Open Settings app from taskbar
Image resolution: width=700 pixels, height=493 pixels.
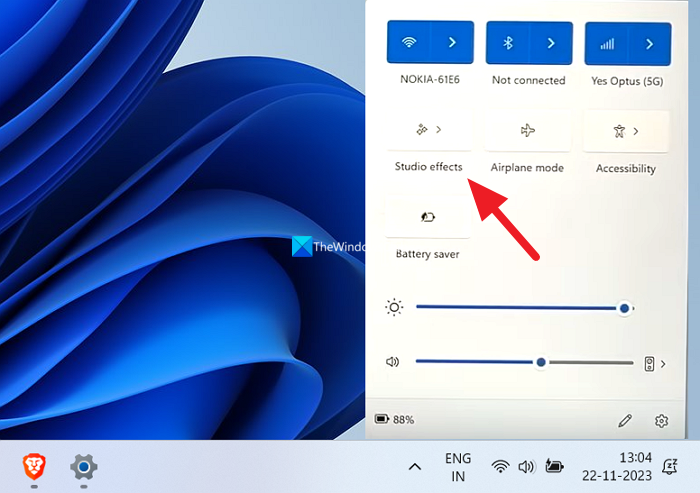[83, 467]
